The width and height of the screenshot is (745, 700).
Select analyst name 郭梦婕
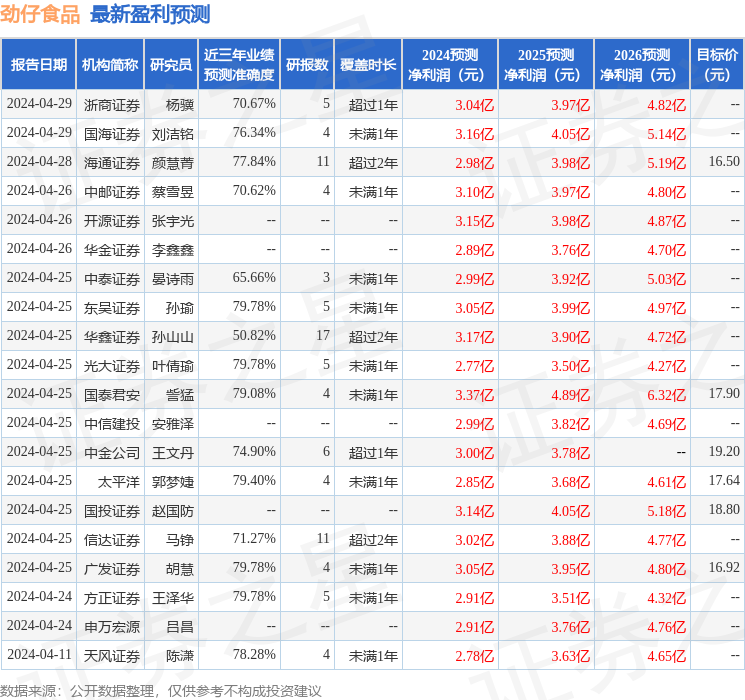click(173, 481)
